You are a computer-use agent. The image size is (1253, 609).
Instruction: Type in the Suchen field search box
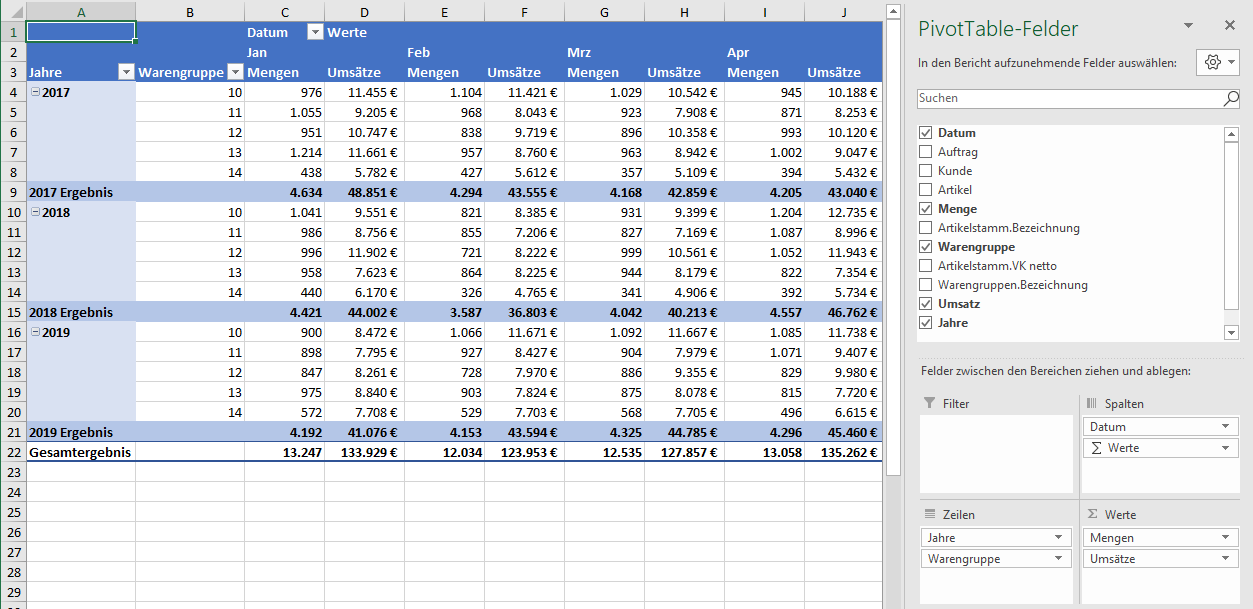coord(1065,98)
